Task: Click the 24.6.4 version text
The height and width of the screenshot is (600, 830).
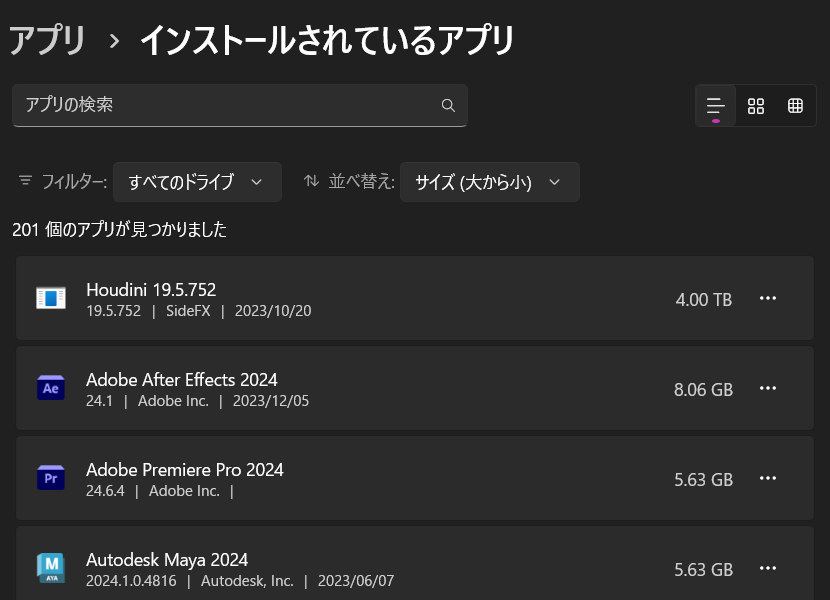Action: pyautogui.click(x=105, y=491)
